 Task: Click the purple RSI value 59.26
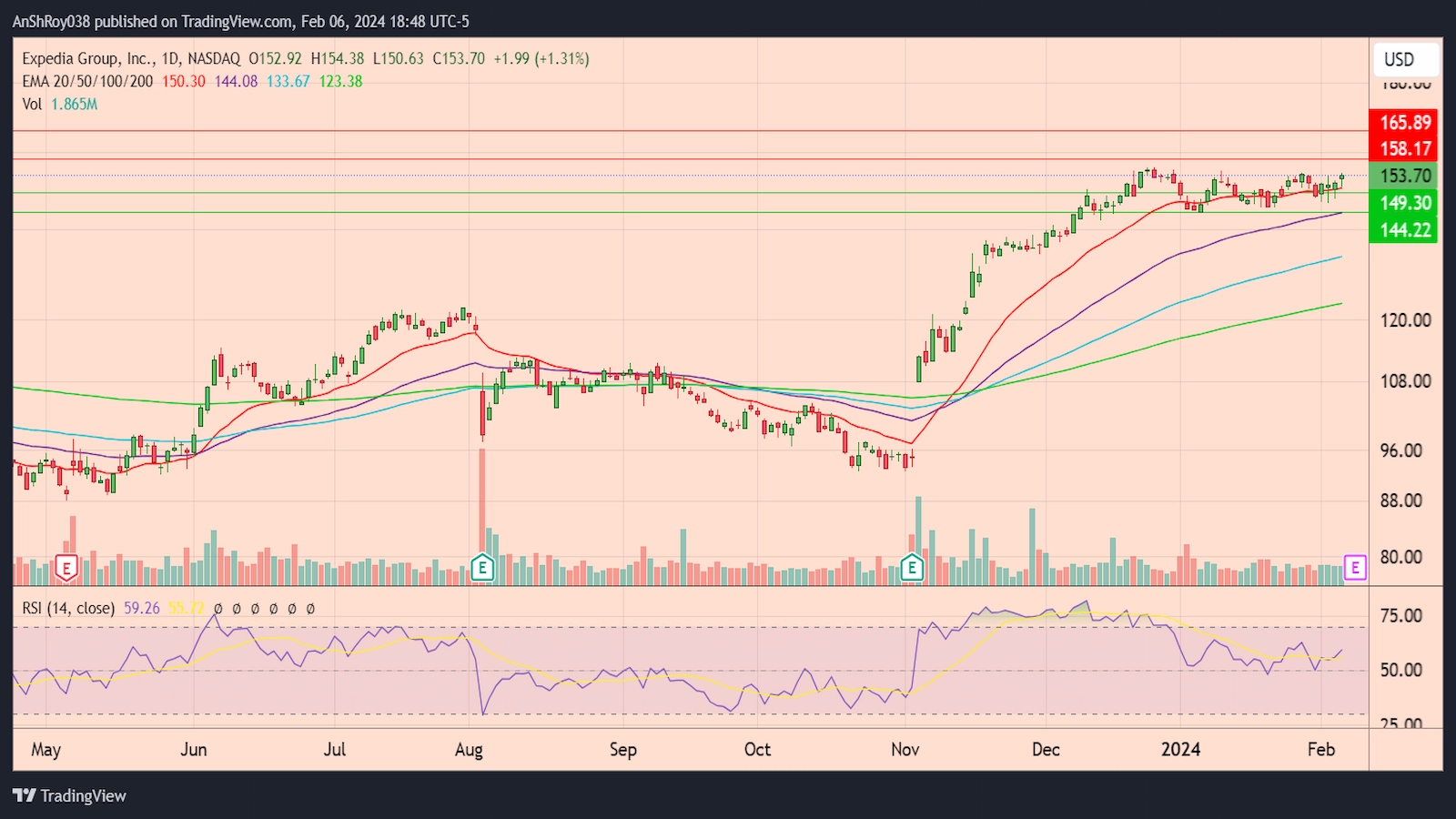tap(141, 608)
